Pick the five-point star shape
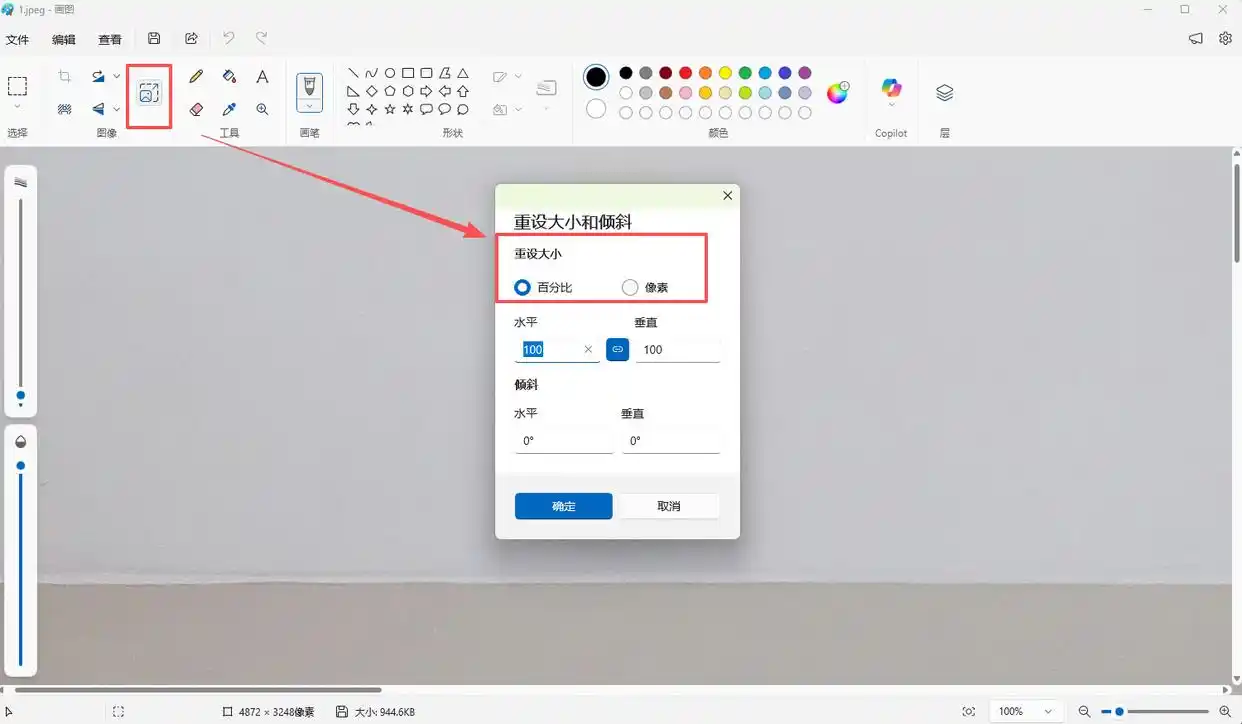Screen dimensions: 1242x724 click(390, 109)
